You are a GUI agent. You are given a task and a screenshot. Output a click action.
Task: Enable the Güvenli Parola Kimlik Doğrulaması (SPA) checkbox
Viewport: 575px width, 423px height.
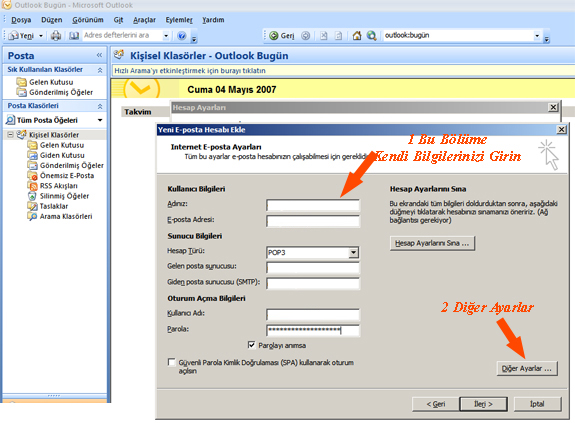(x=171, y=362)
